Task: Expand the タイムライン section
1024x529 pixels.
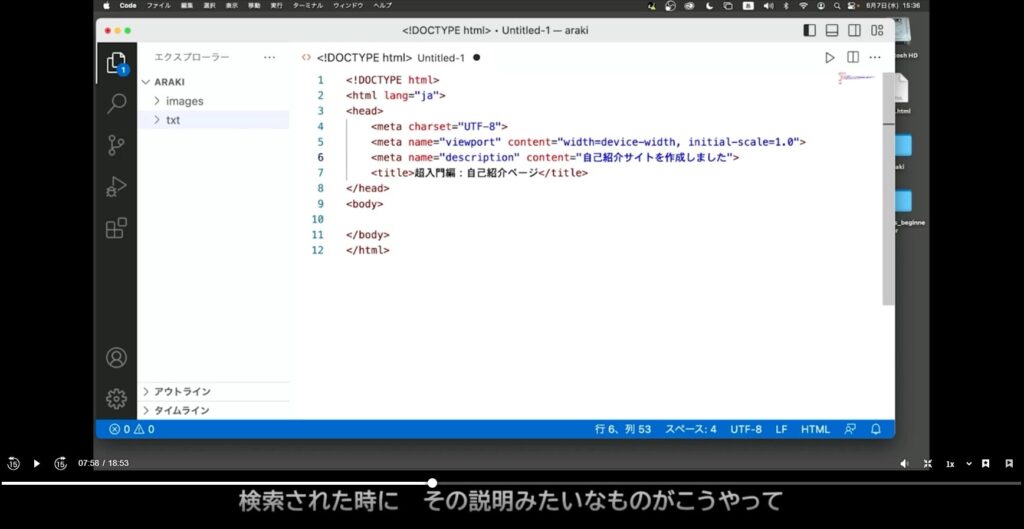Action: pos(182,410)
